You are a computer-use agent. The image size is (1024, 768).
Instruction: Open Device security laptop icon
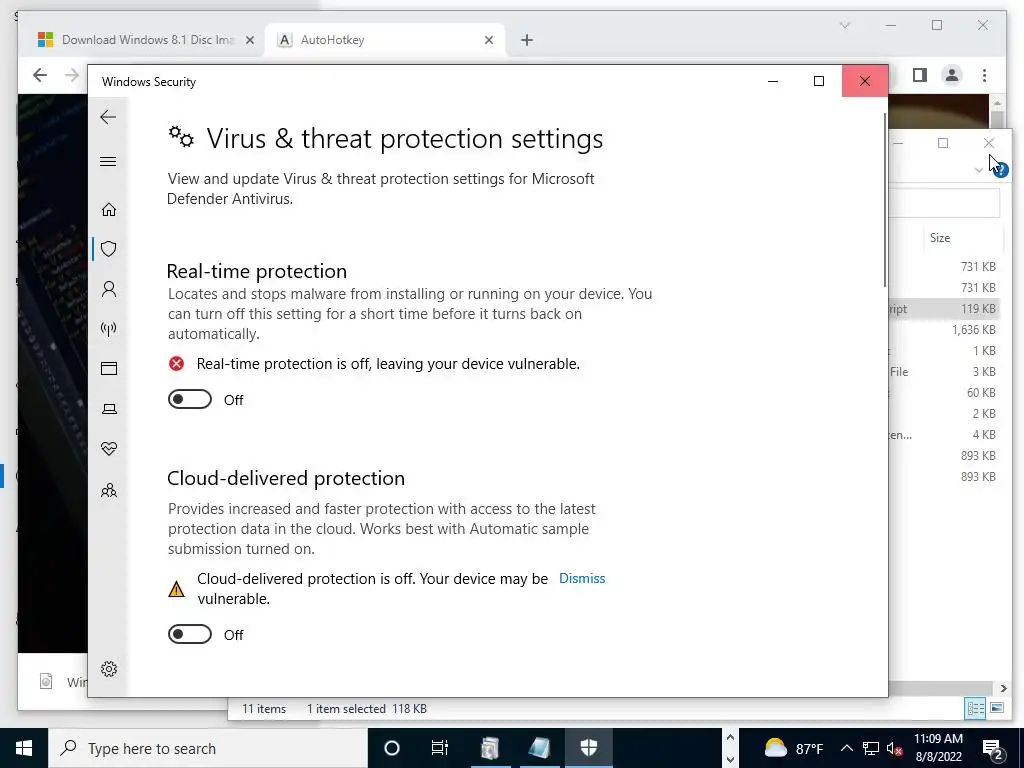coord(108,409)
